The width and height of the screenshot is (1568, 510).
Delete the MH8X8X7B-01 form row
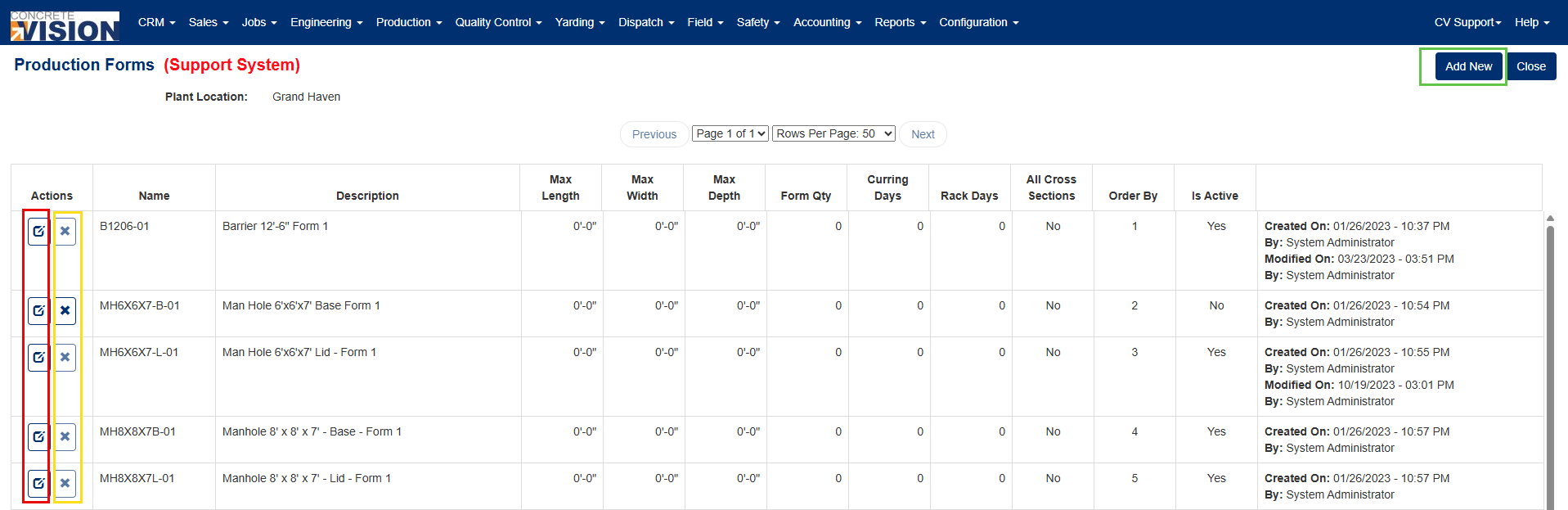(x=65, y=437)
